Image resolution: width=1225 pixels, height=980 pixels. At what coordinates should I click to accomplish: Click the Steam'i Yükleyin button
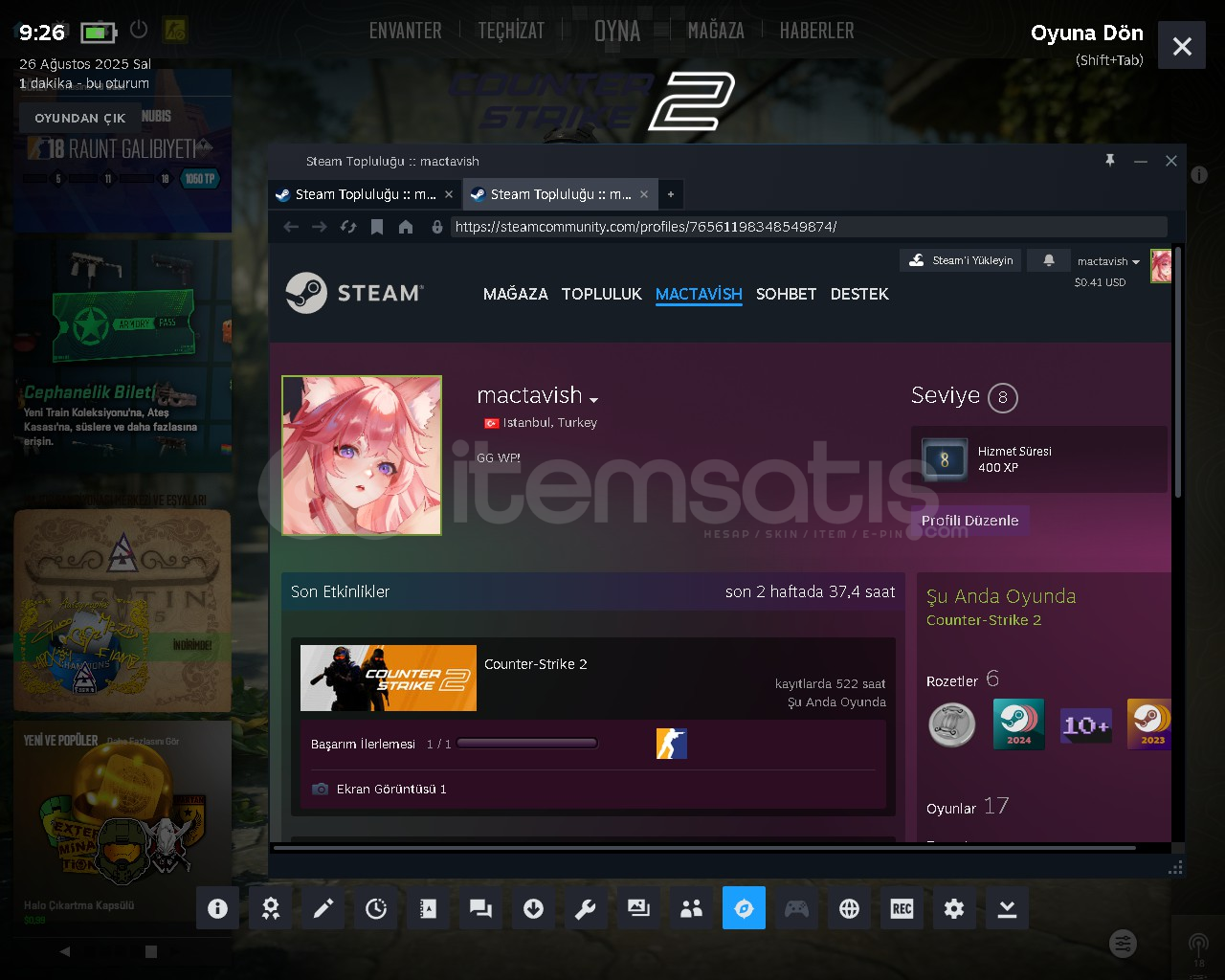(x=961, y=260)
